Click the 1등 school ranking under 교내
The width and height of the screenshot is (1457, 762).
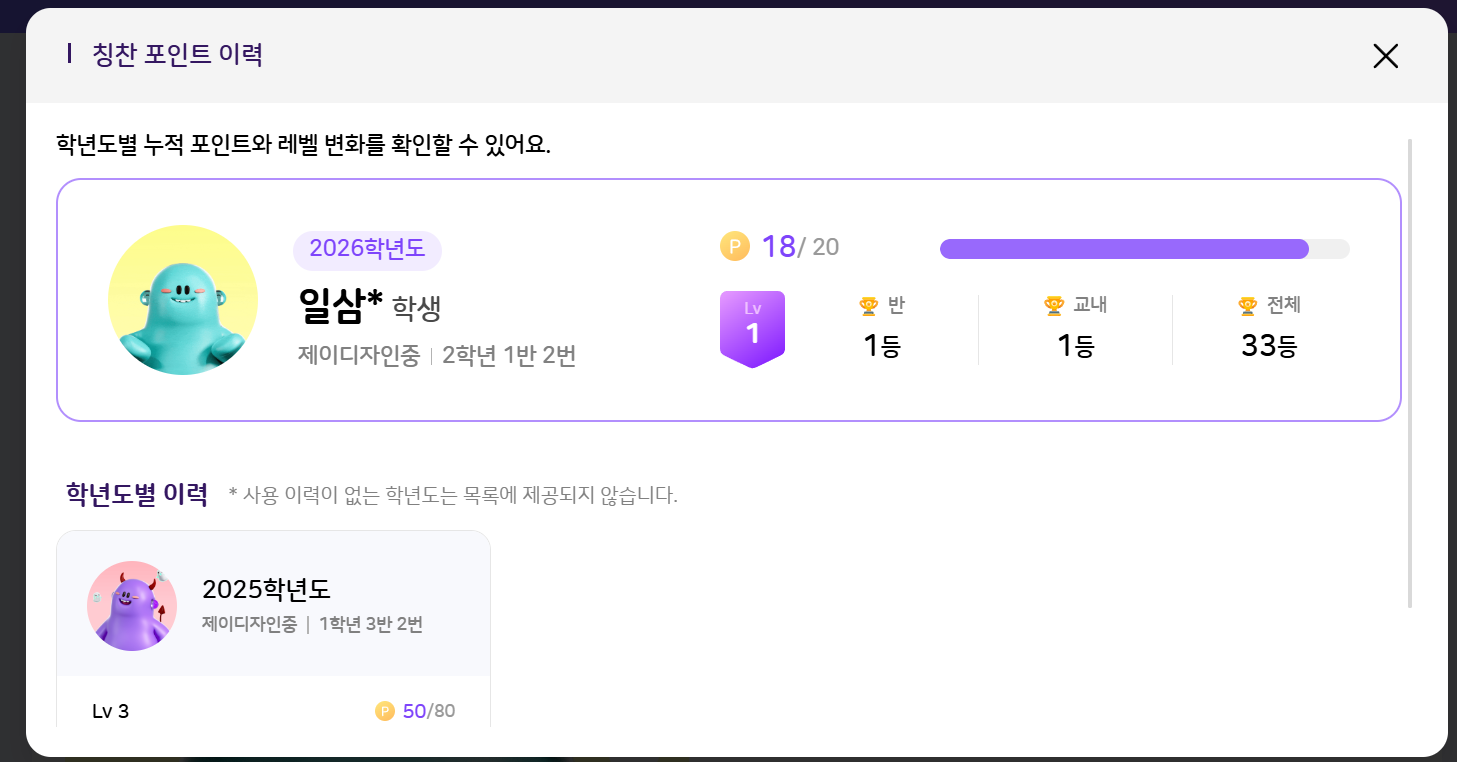pos(1076,346)
